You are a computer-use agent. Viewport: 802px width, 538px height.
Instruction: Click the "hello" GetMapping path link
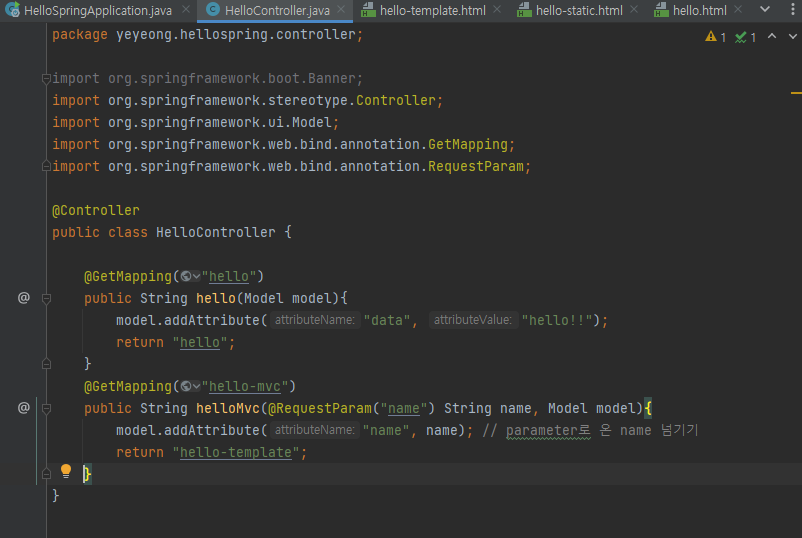point(229,276)
